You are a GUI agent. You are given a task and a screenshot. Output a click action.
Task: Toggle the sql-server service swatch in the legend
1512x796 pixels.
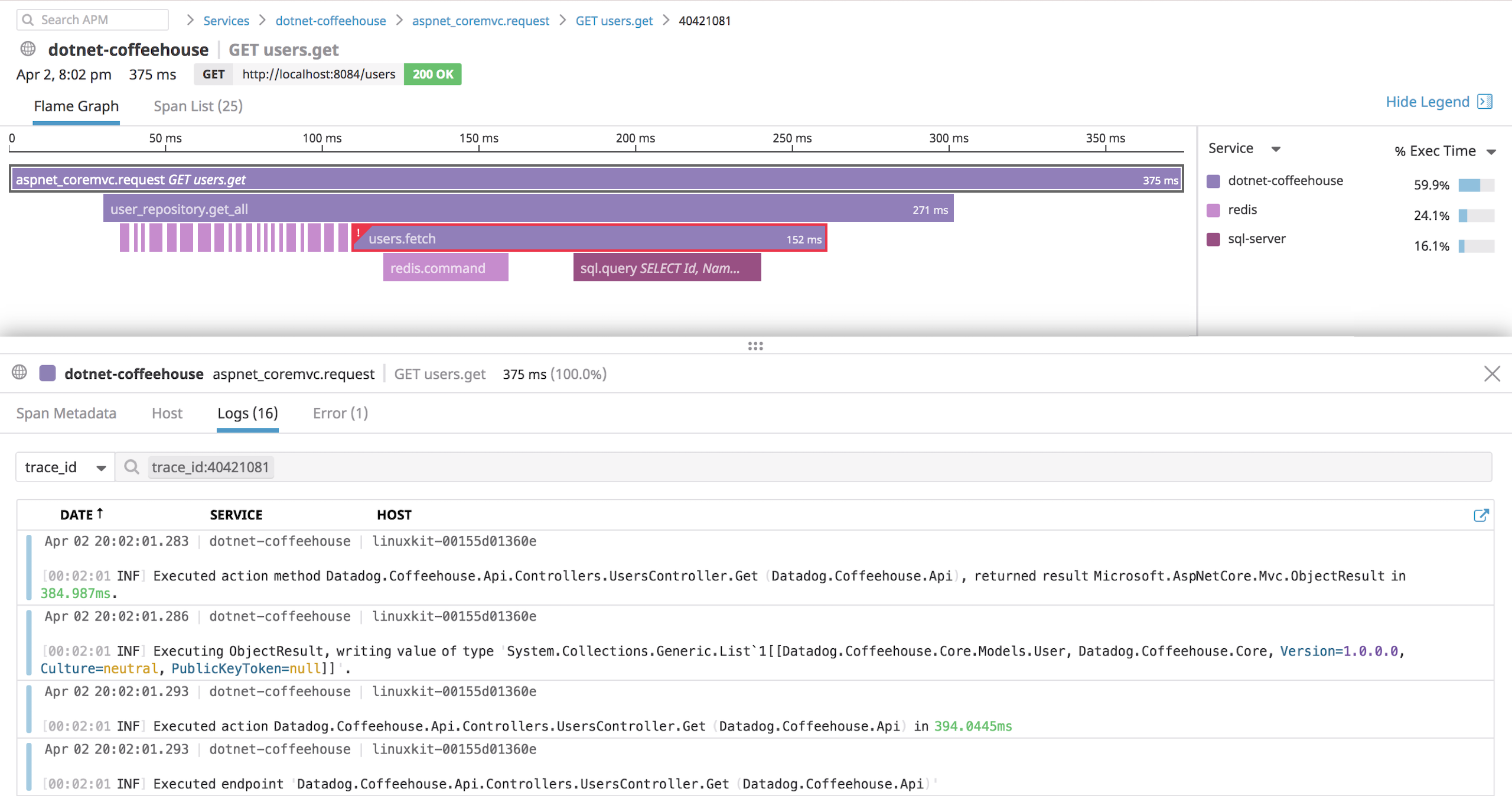1214,239
